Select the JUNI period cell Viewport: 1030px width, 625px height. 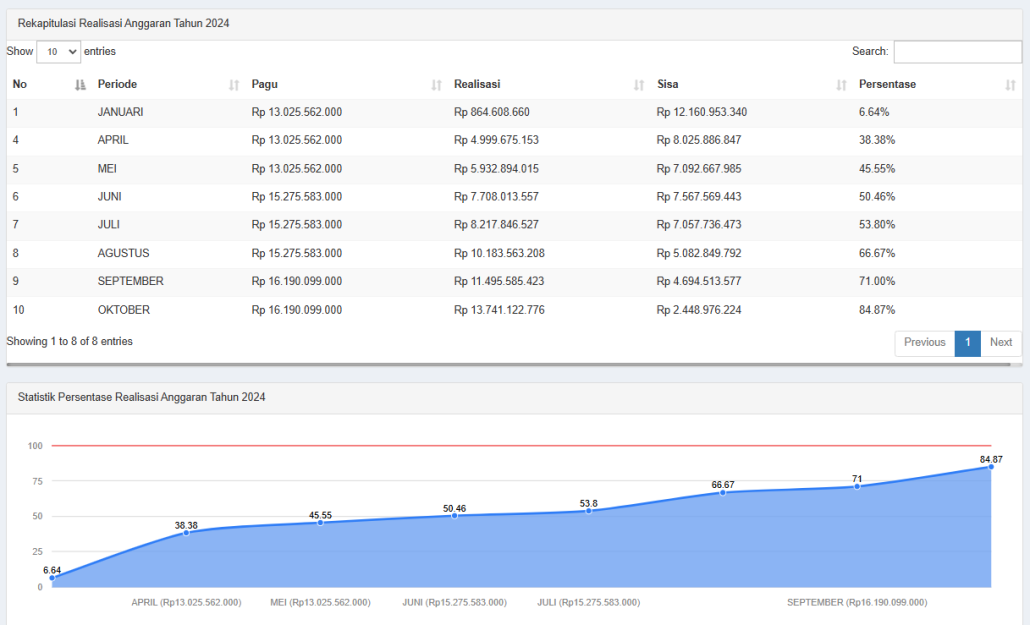110,197
